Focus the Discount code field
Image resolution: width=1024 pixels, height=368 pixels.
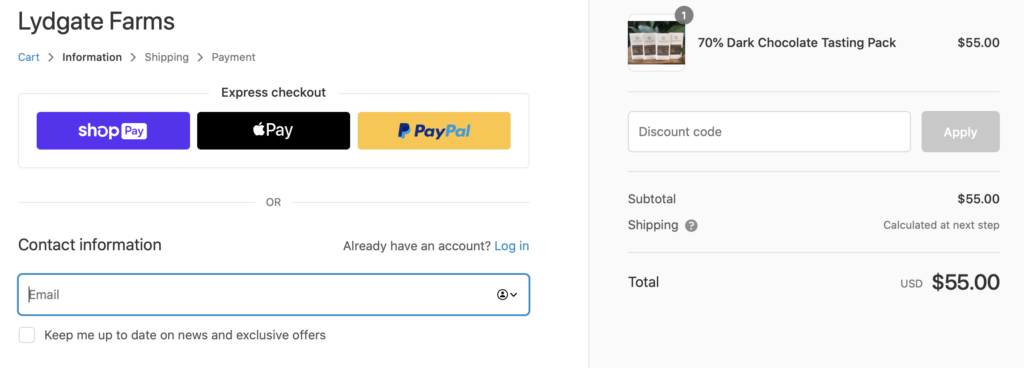pyautogui.click(x=769, y=132)
